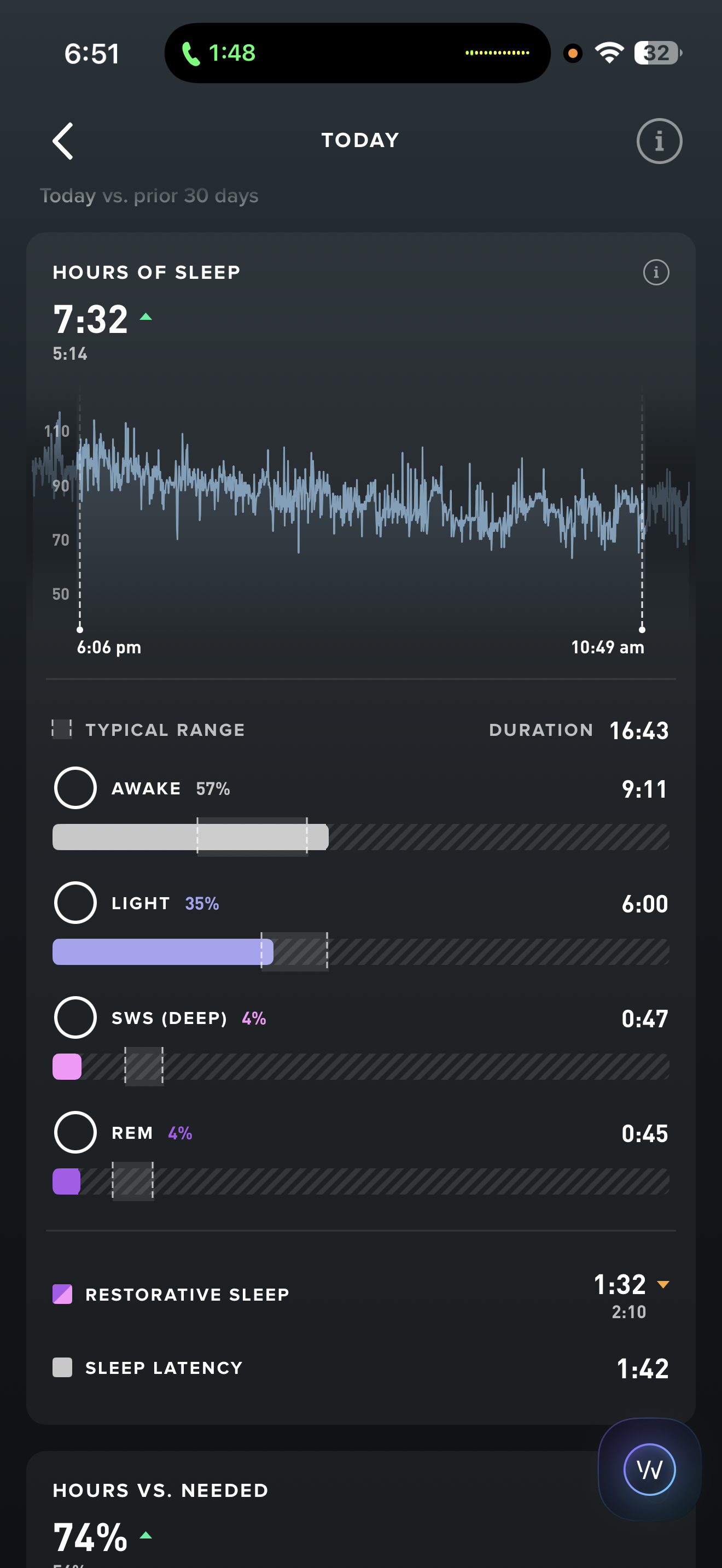Open the page info icon beside TODAY

click(x=659, y=141)
